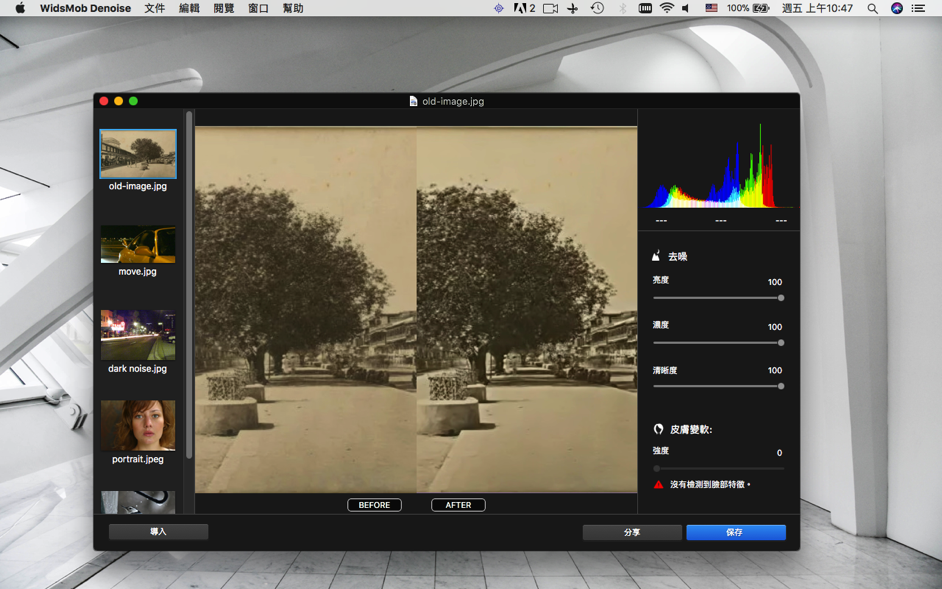942x589 pixels.
Task: Click the 皮膚變軟 face icon
Action: 658,429
